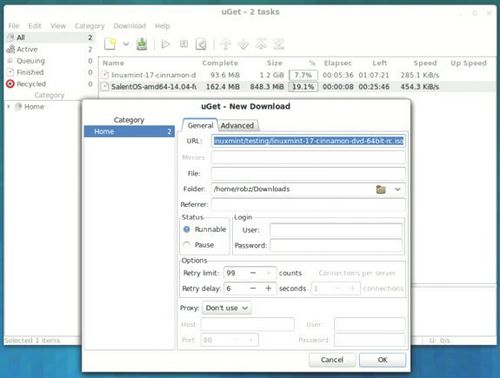Expand the Folder path history dropdown
The image size is (500, 378).
tap(397, 189)
